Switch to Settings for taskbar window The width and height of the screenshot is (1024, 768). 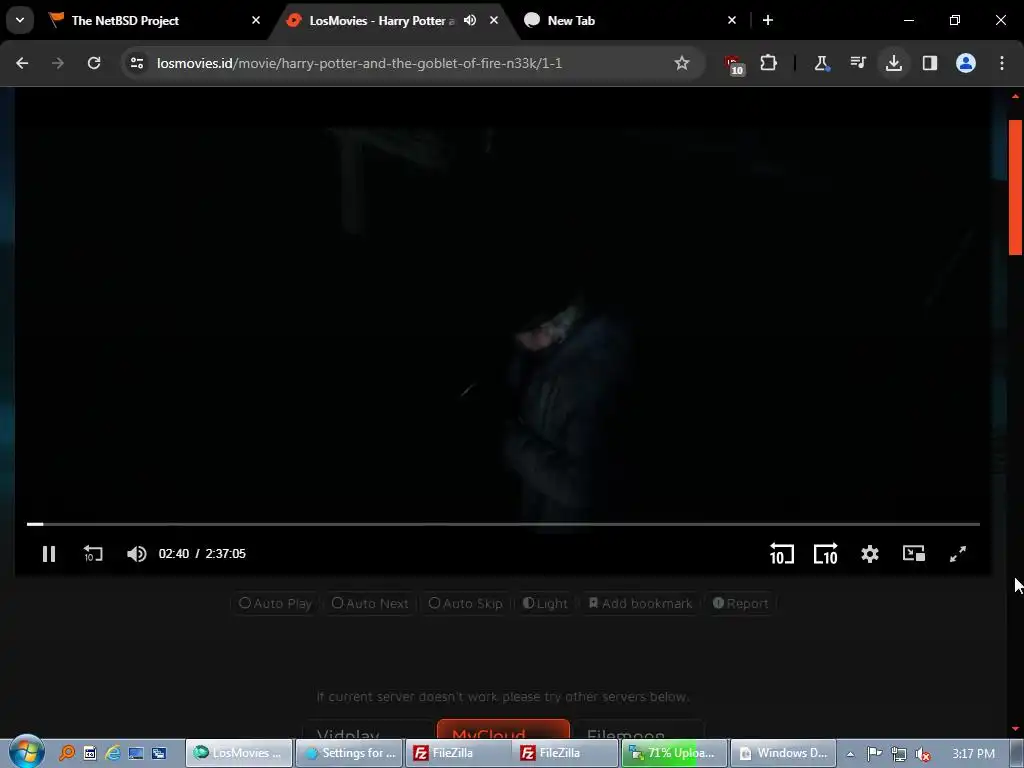349,753
